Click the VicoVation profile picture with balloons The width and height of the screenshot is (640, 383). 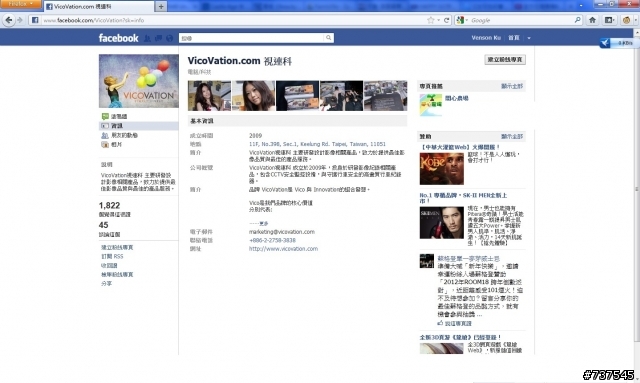(139, 81)
